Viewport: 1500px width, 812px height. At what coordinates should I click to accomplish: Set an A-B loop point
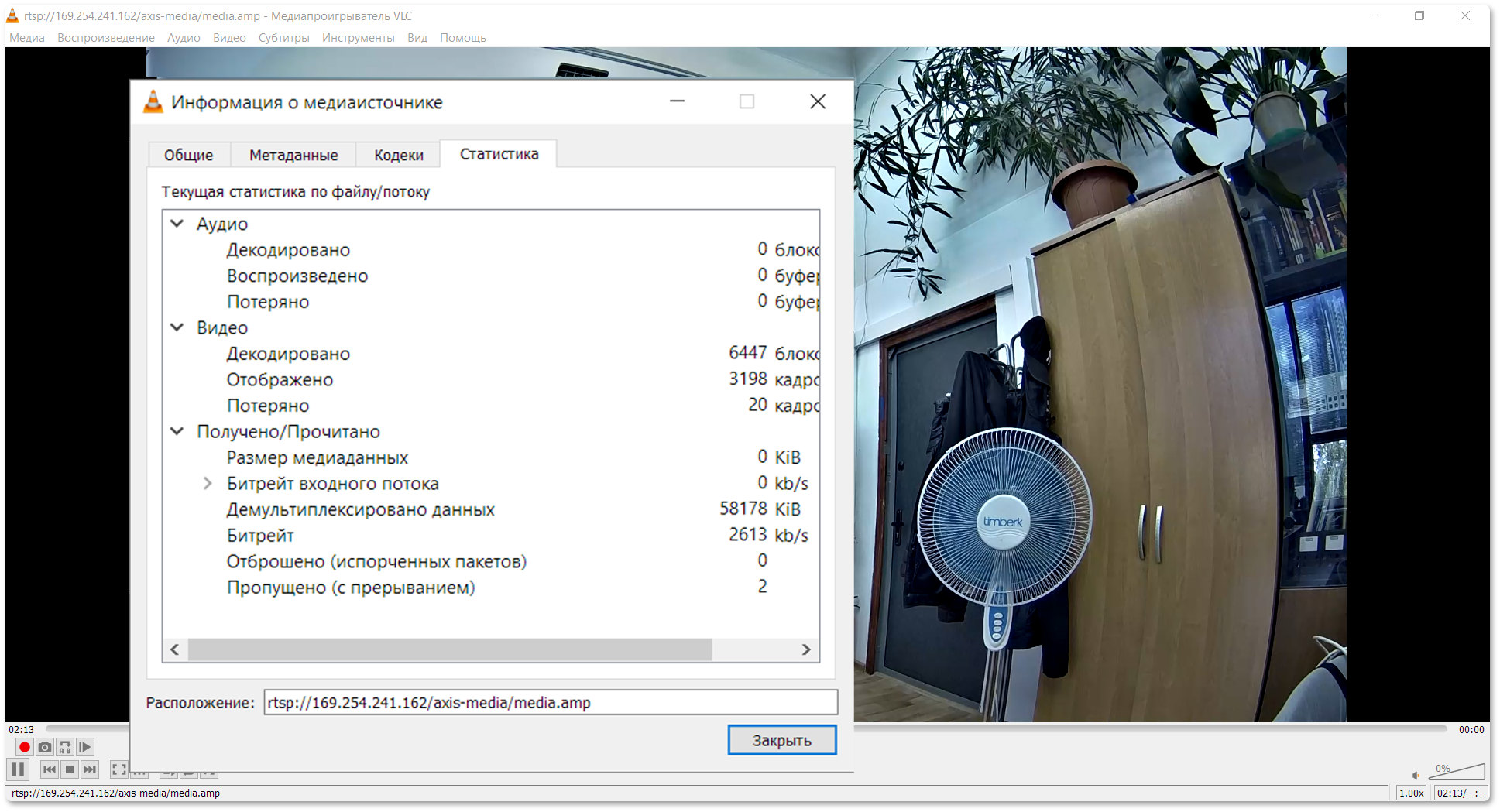65,748
